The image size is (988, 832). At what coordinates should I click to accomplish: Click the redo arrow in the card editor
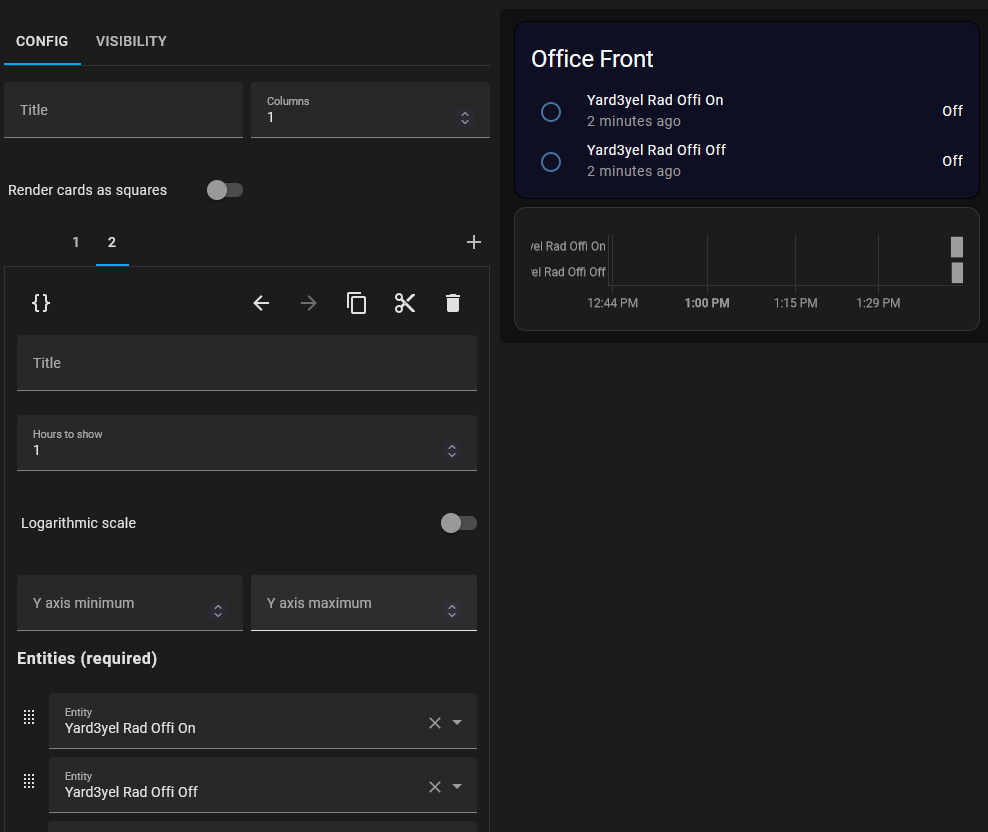(x=309, y=303)
